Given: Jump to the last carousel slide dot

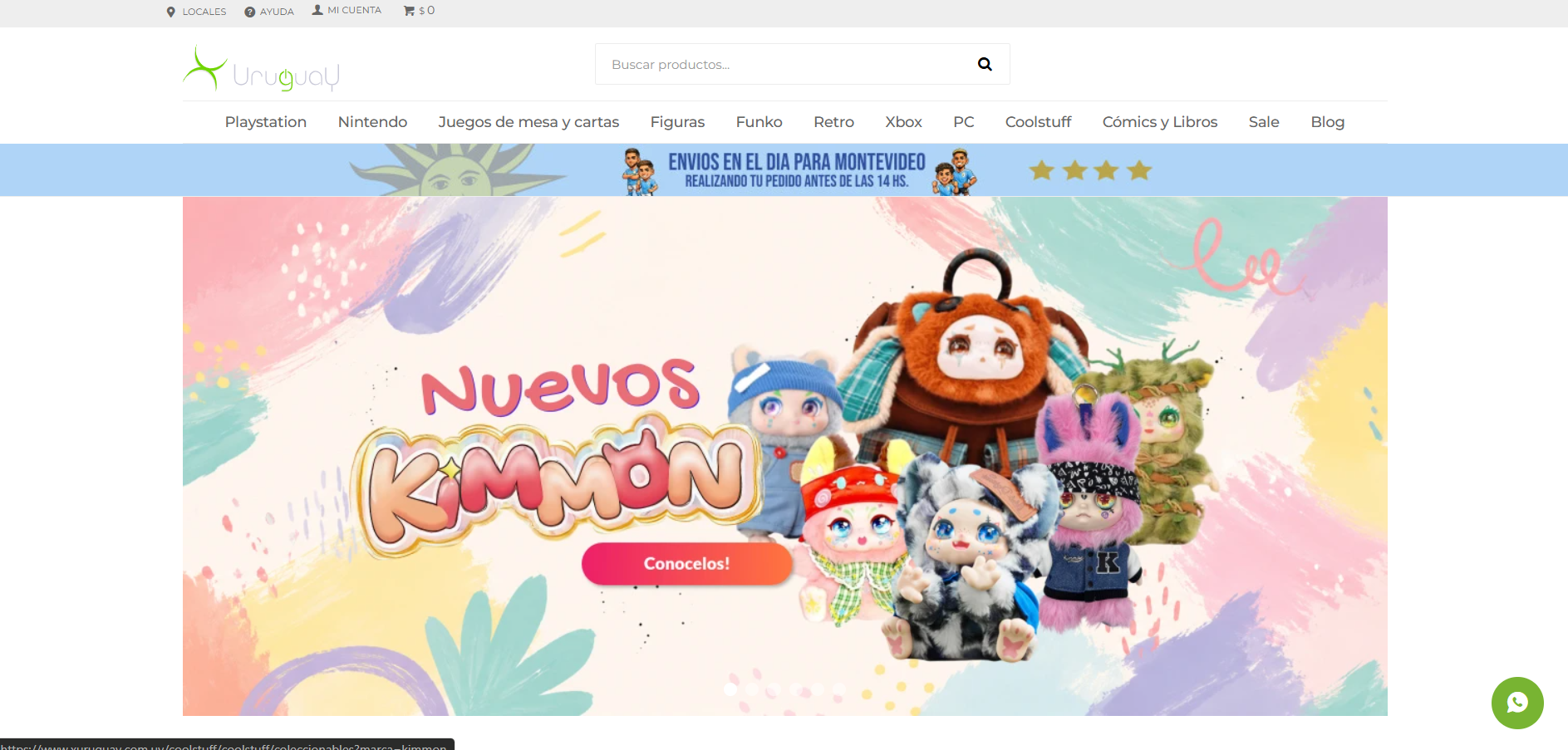Looking at the screenshot, I should (838, 689).
